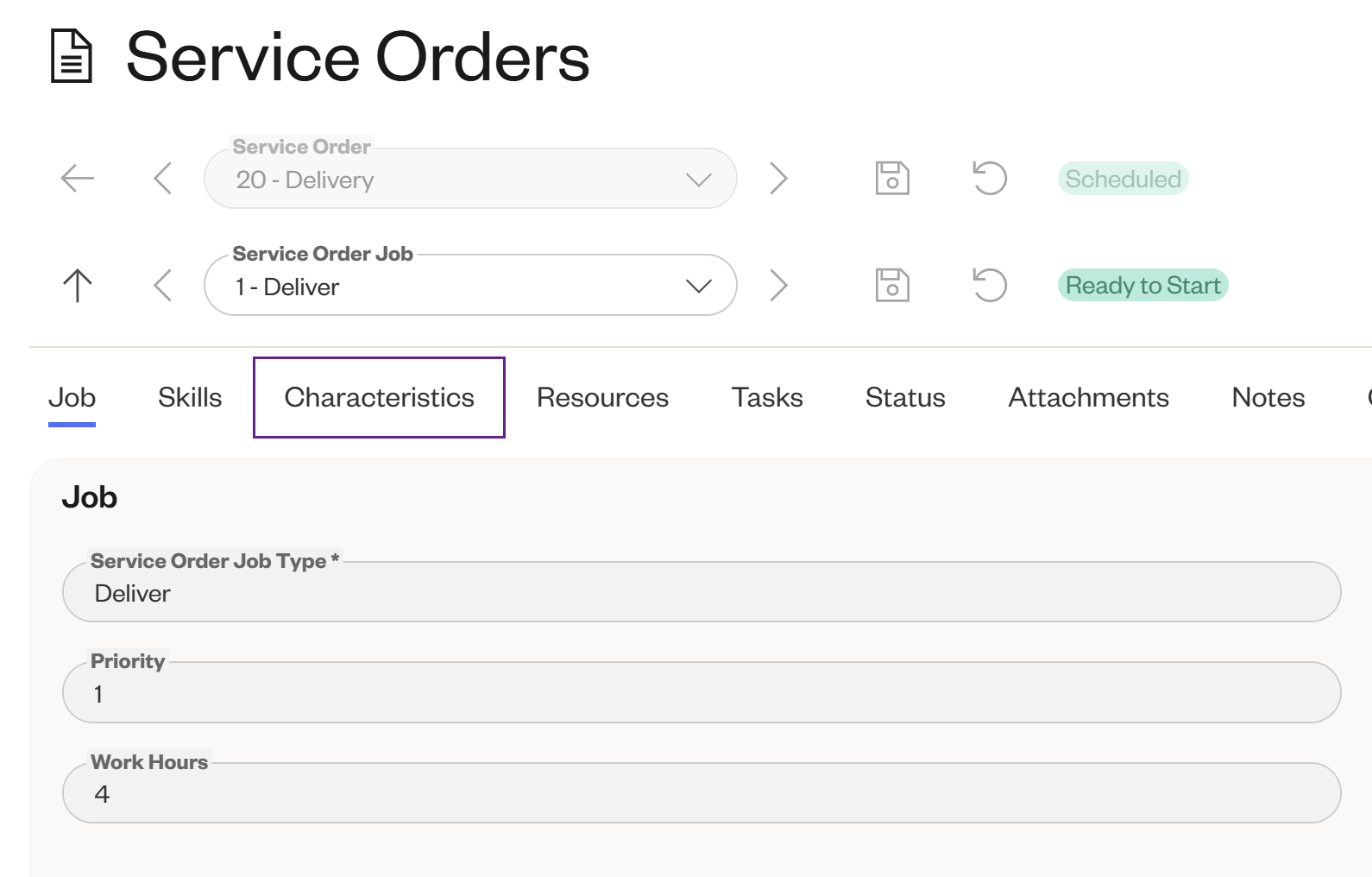1372x877 pixels.
Task: Undo changes to the Service Order Job
Action: [990, 286]
